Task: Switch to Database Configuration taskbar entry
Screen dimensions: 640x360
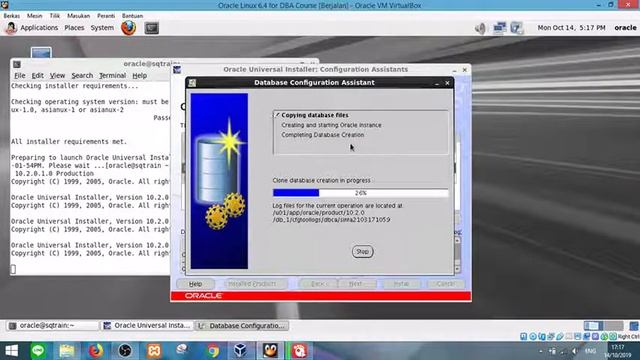Action: 242,325
